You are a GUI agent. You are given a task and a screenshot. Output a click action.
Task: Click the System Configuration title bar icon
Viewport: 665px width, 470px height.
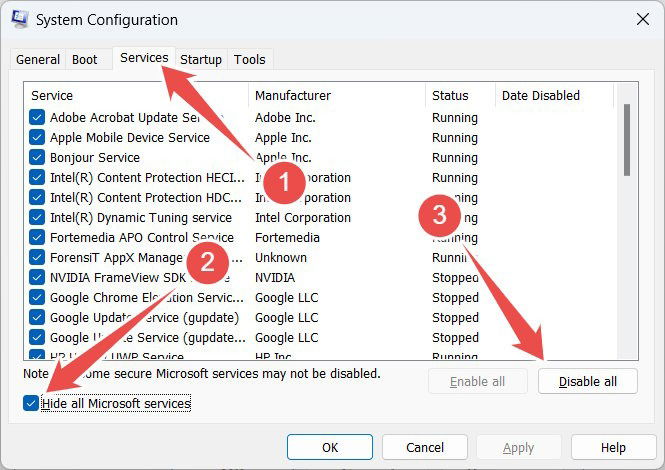[x=20, y=19]
